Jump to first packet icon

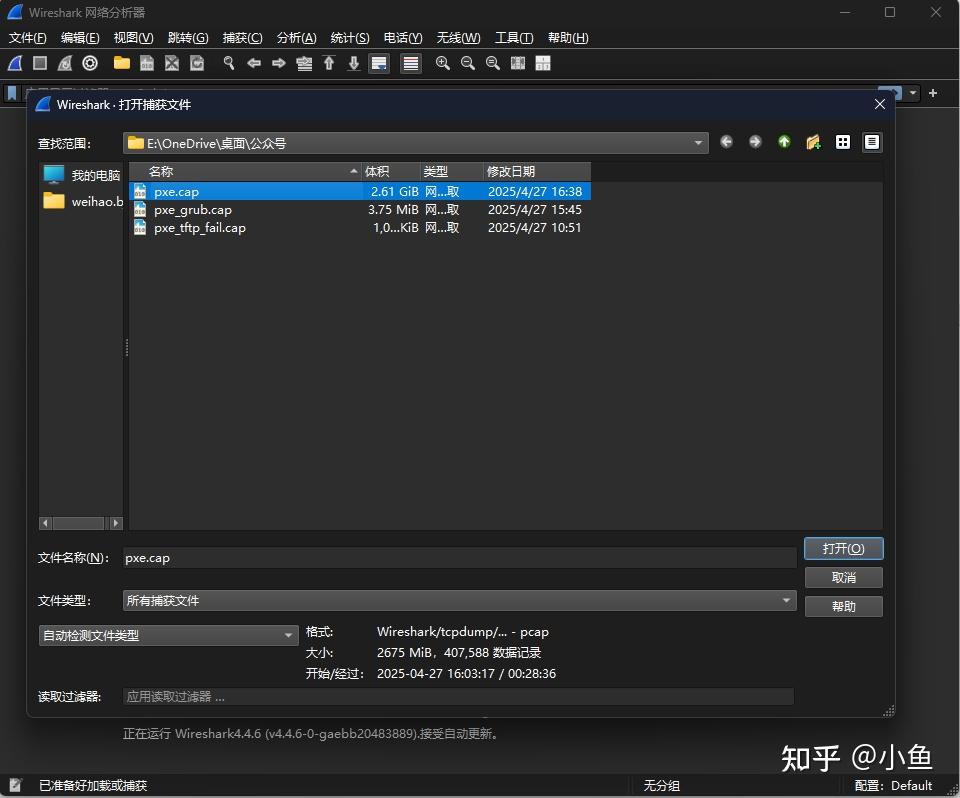coord(329,63)
